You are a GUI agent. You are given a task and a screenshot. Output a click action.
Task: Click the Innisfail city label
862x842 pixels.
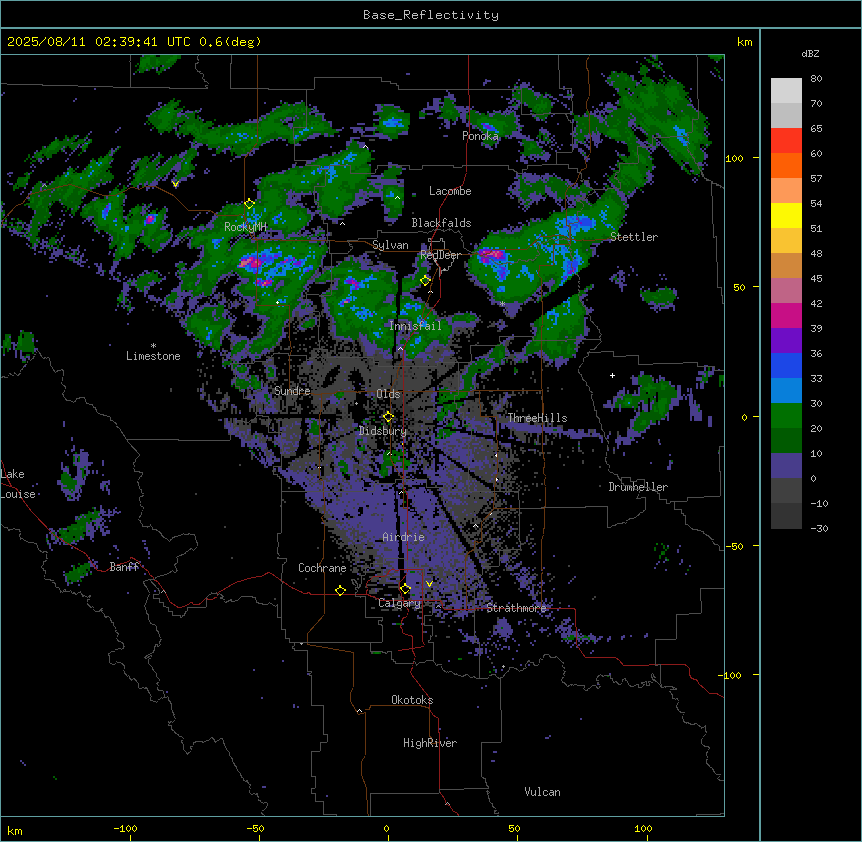(x=415, y=326)
